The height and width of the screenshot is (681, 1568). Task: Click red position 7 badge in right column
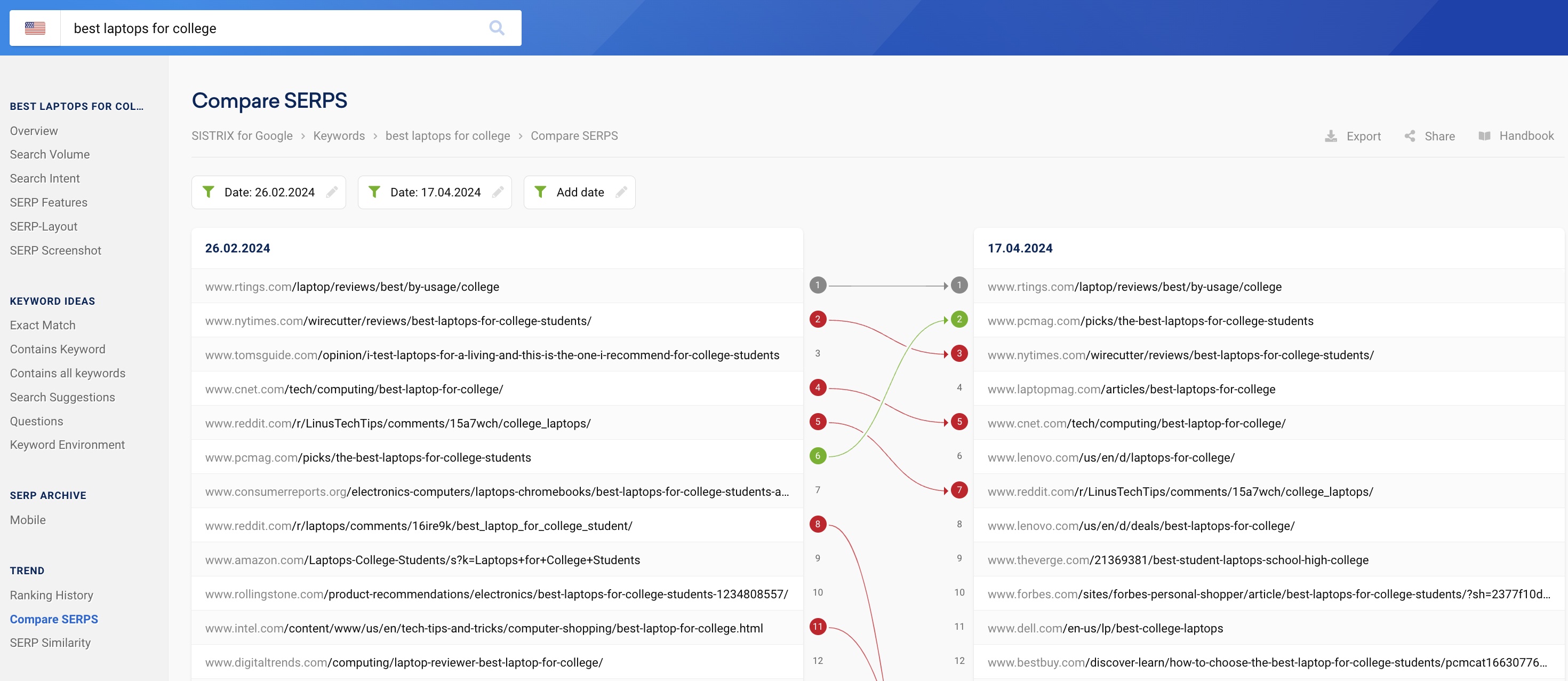(959, 490)
